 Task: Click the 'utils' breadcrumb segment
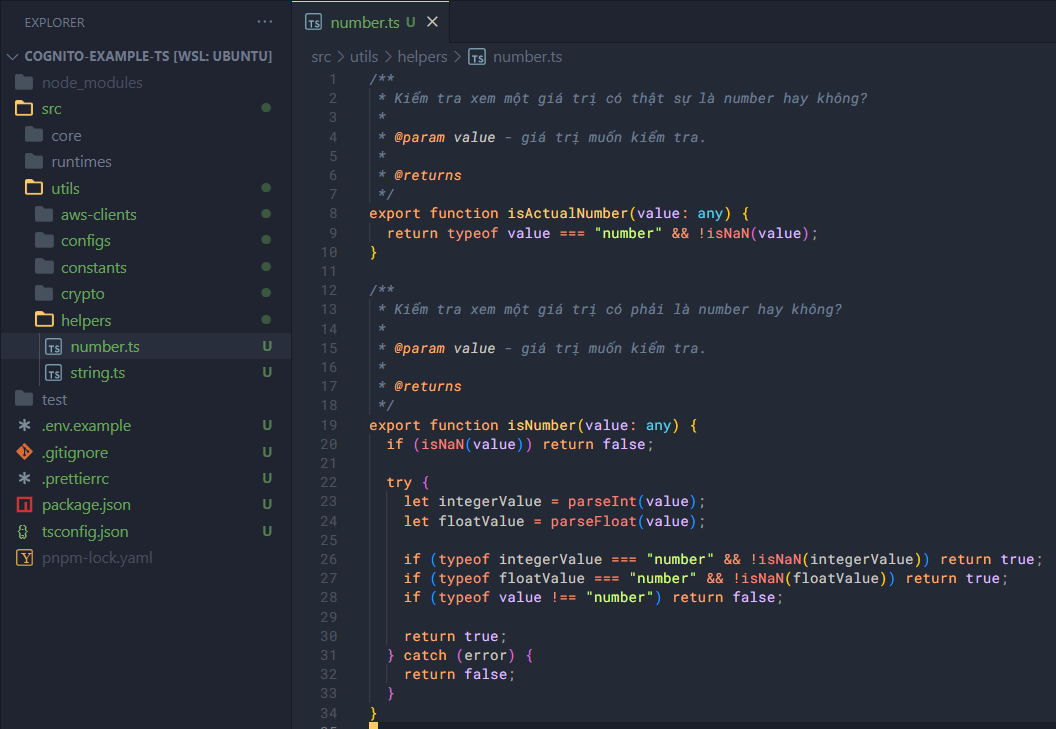(364, 57)
